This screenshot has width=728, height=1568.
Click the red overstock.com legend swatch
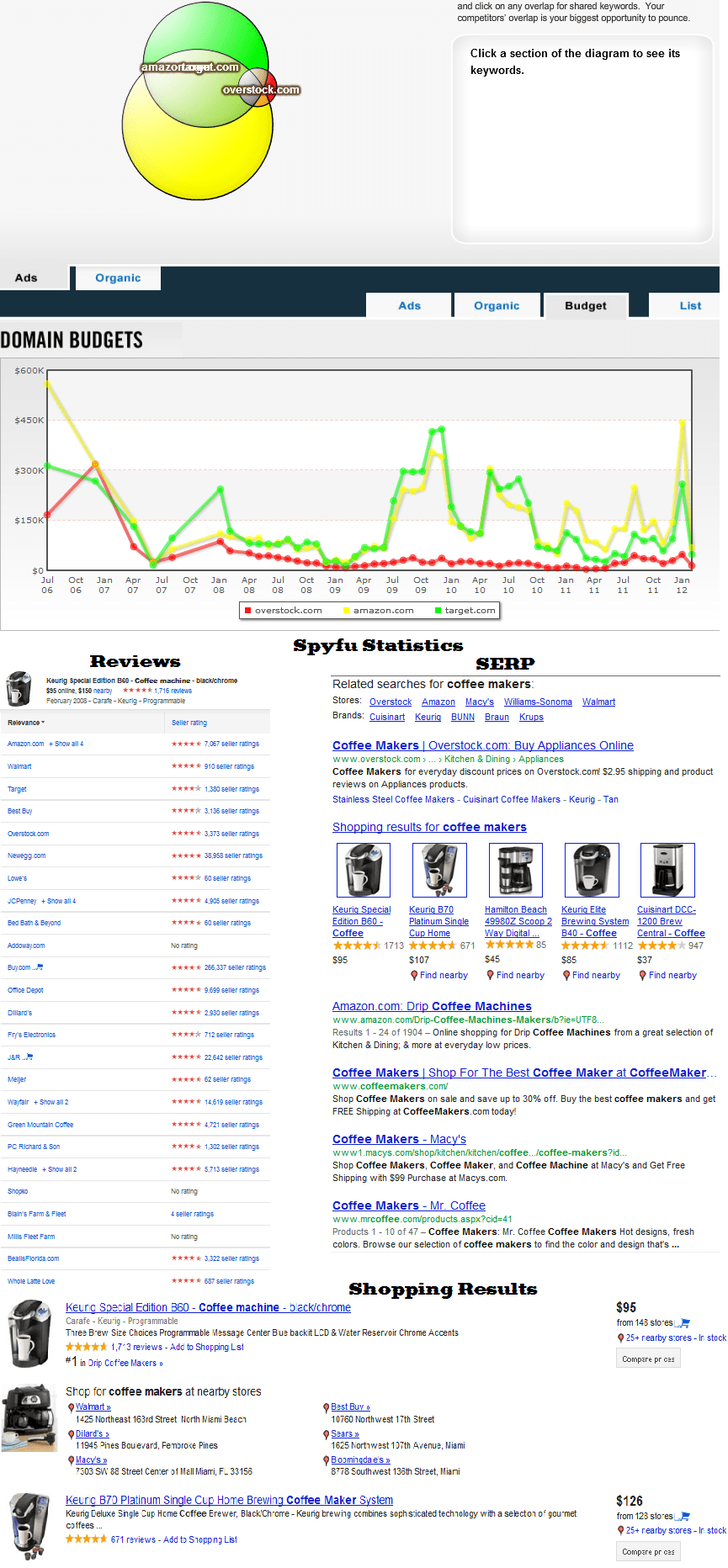tap(247, 611)
